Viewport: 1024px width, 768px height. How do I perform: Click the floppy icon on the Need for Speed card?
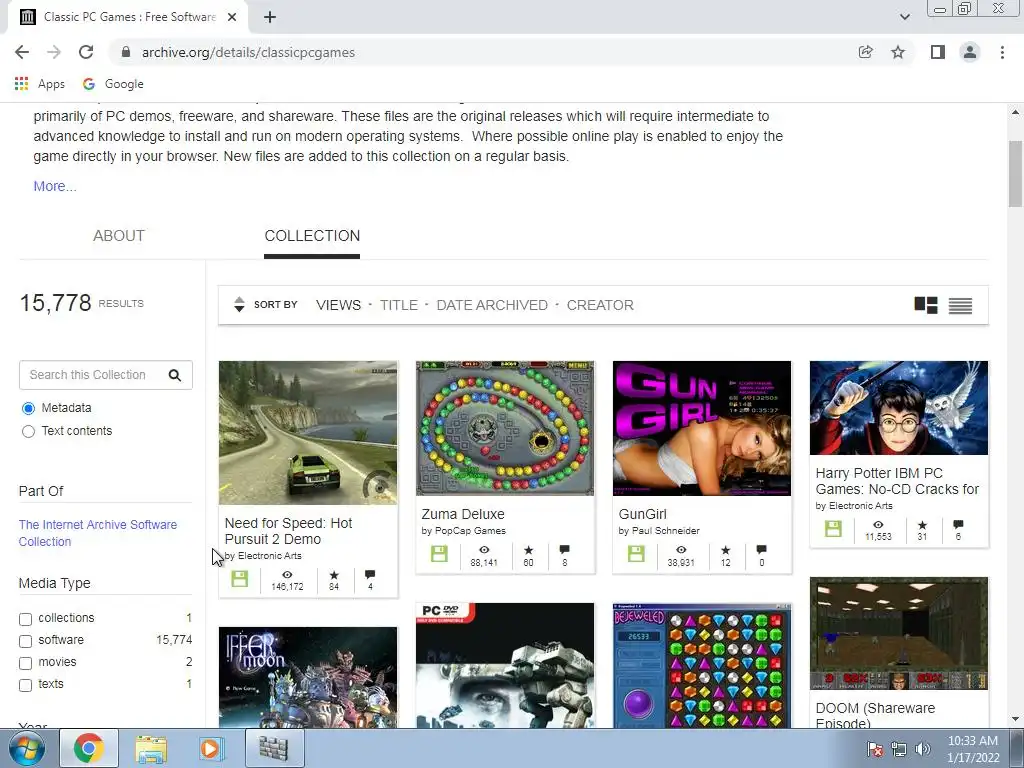[240, 579]
